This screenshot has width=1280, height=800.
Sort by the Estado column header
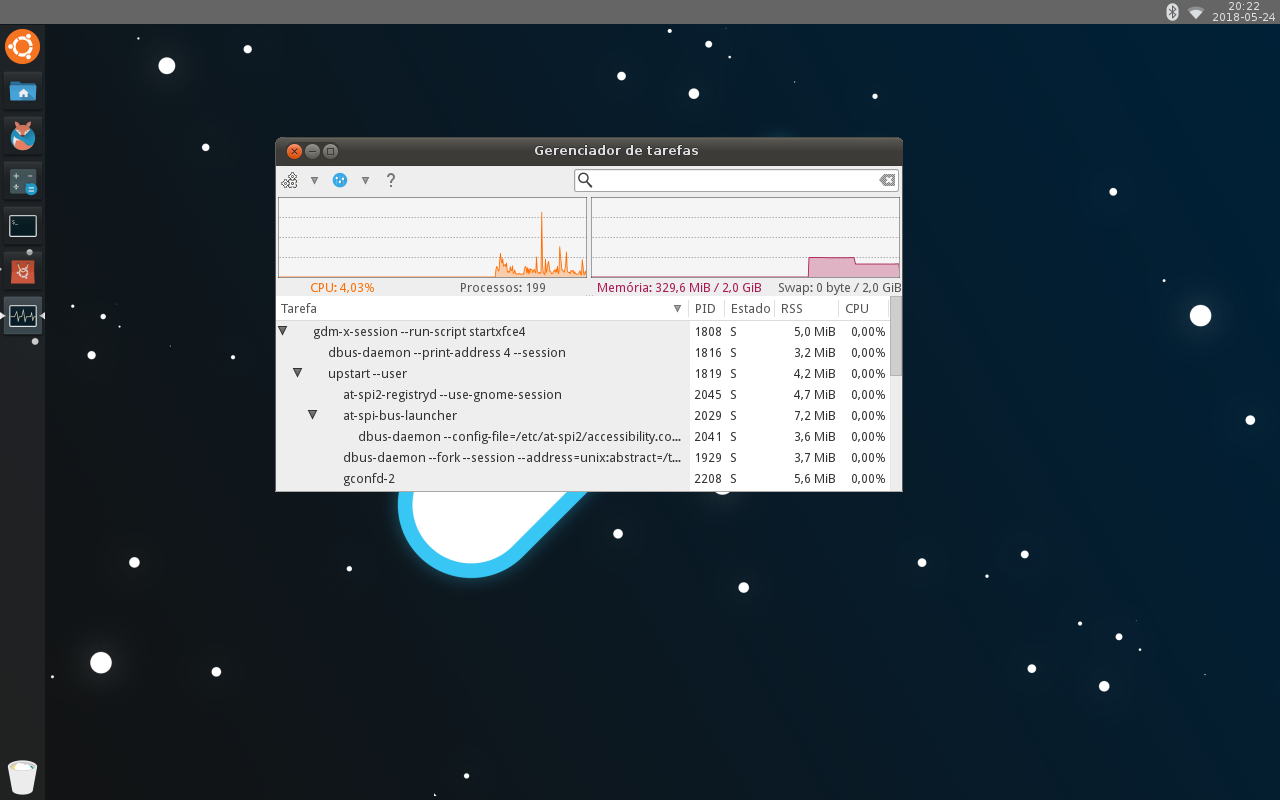[x=750, y=309]
